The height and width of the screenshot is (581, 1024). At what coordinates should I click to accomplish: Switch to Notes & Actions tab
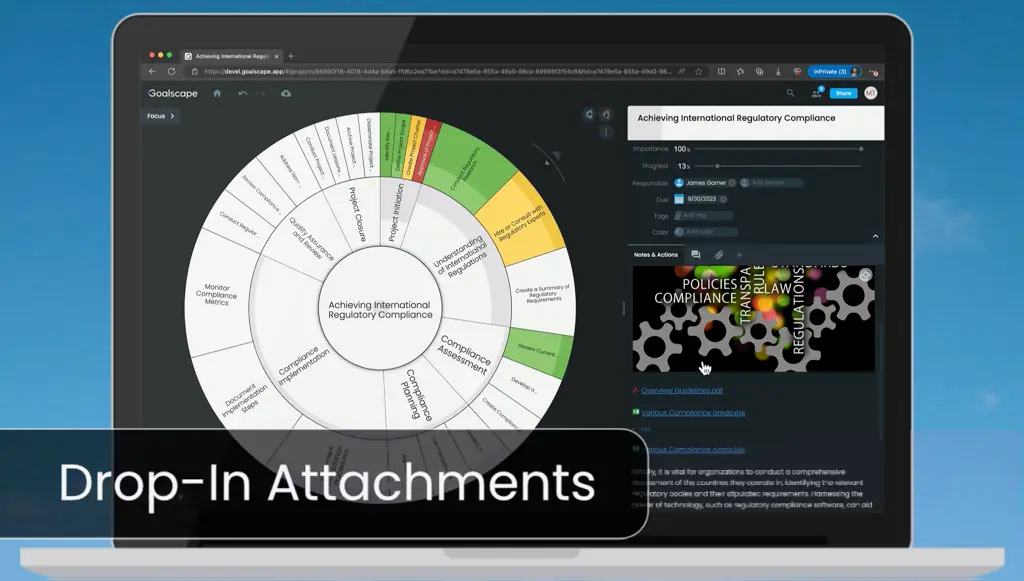coord(655,255)
